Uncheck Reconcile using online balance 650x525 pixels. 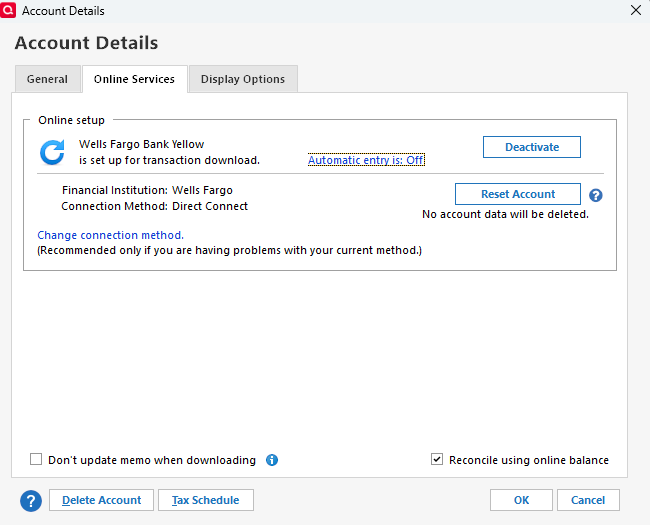[x=437, y=459]
